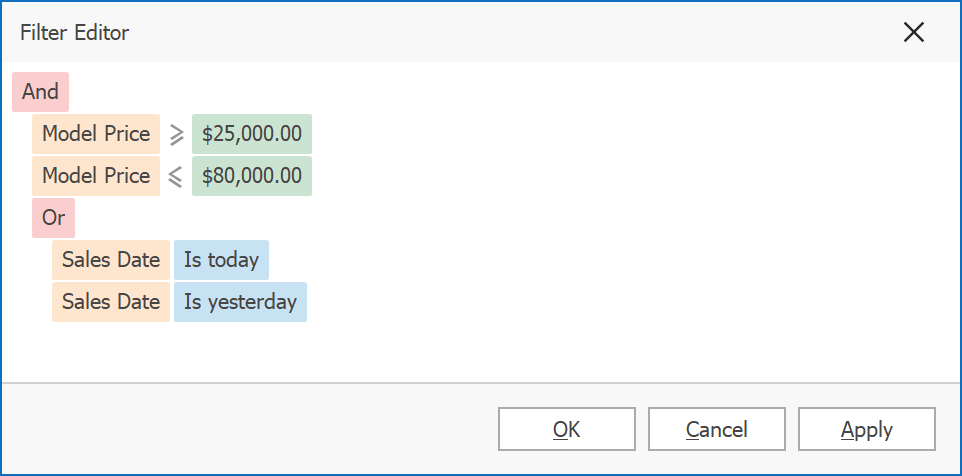The image size is (962, 476).
Task: Select the Sales Date field above the yesterday condition
Action: coord(111,260)
